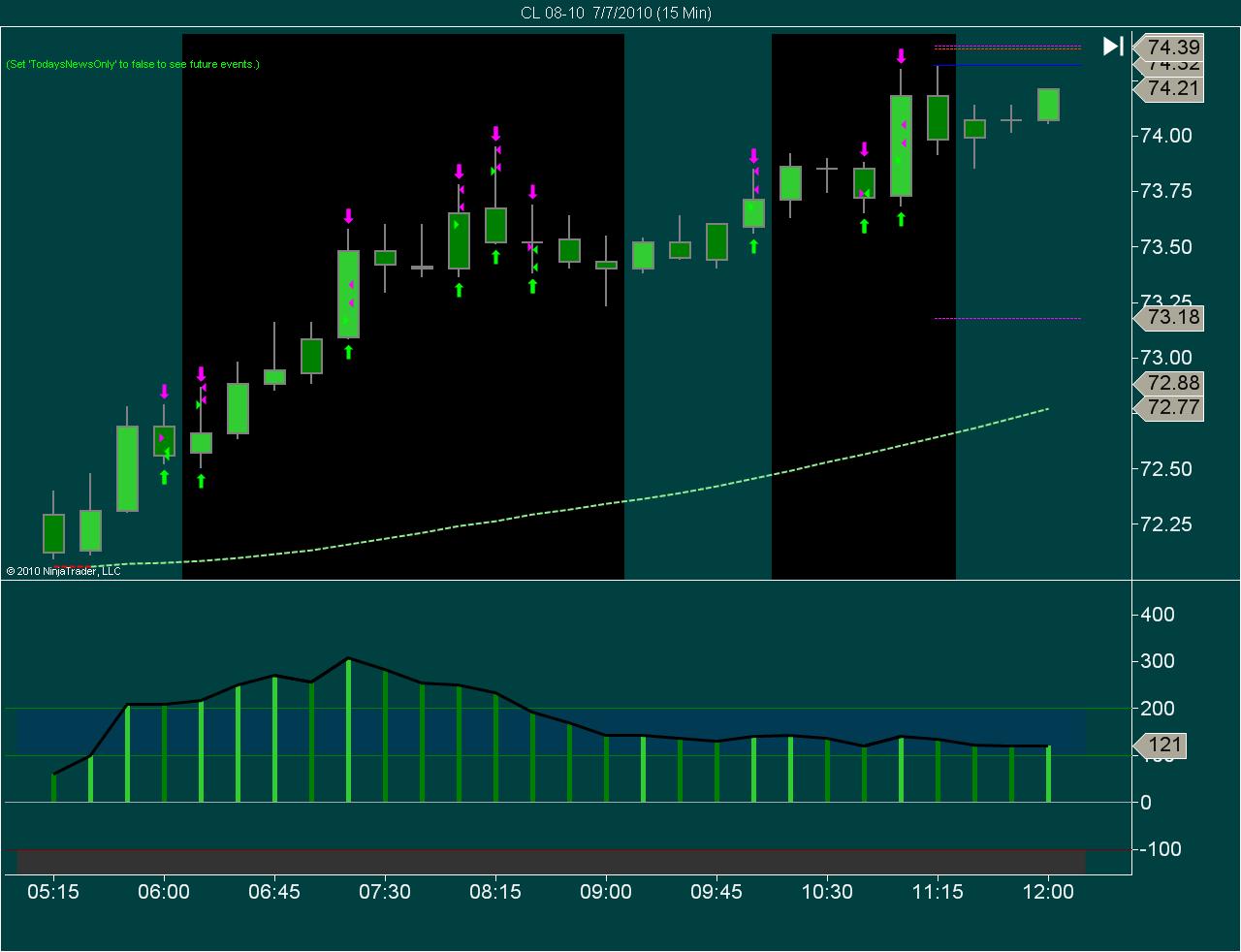Click the 72.25 price axis label
Viewport: 1241px width, 952px height.
click(x=1165, y=524)
